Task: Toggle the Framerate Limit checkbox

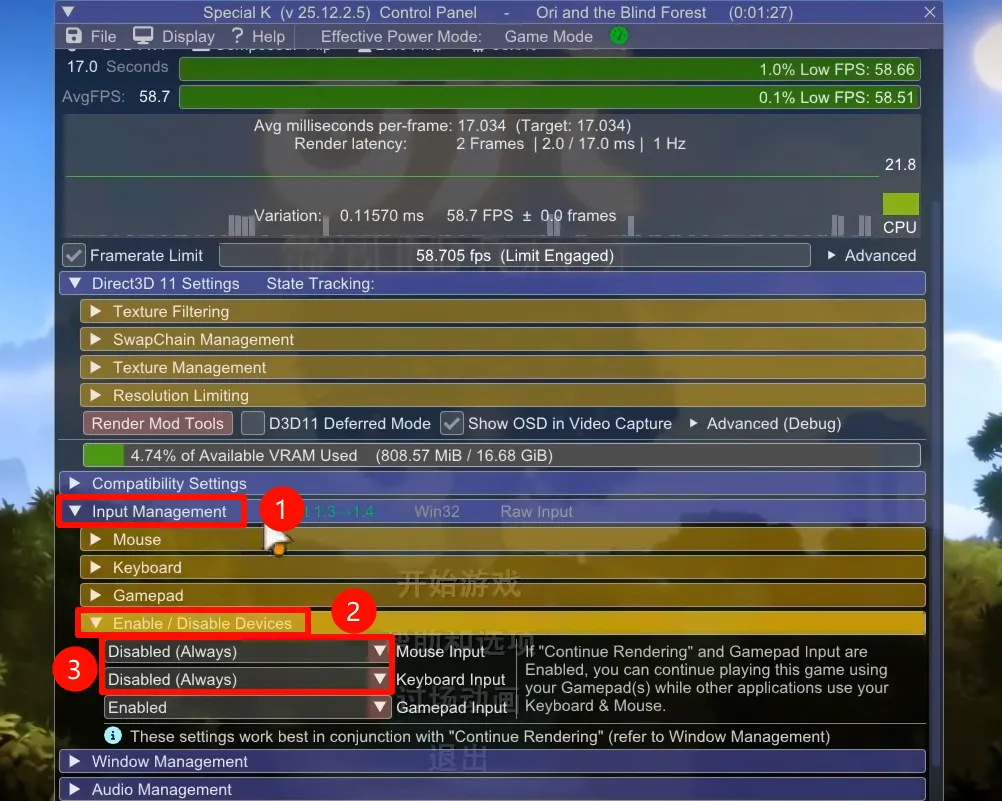Action: tap(74, 256)
